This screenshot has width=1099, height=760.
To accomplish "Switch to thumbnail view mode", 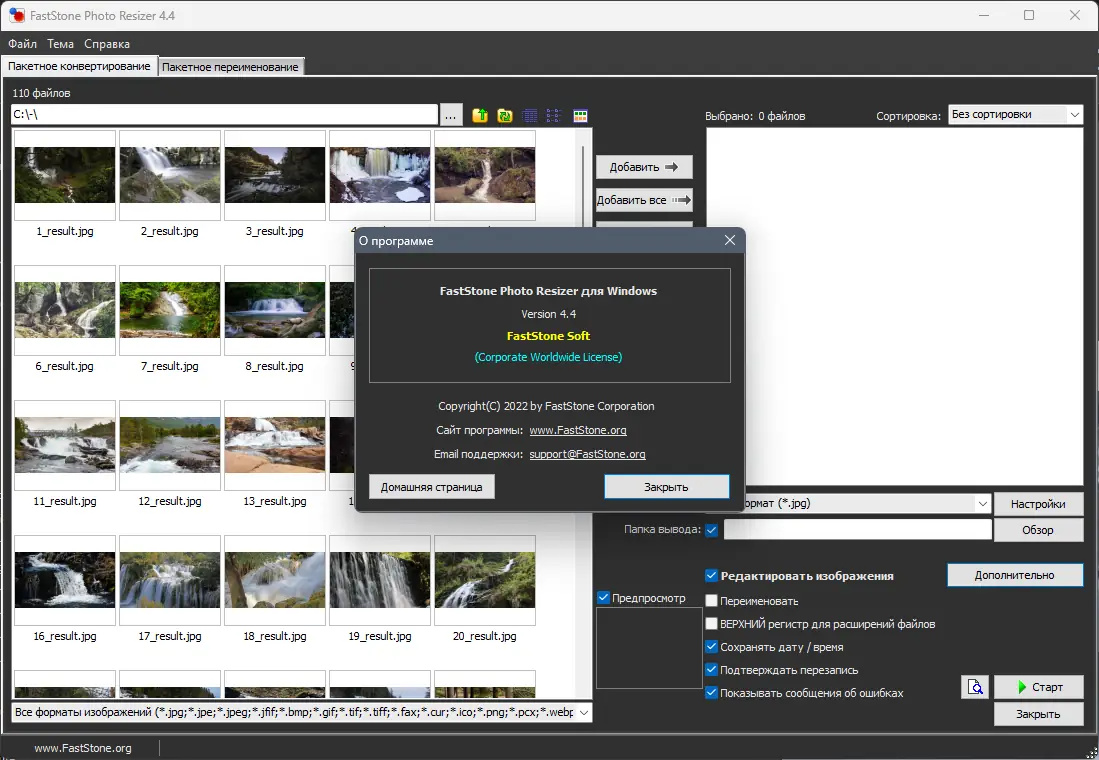I will click(x=580, y=115).
